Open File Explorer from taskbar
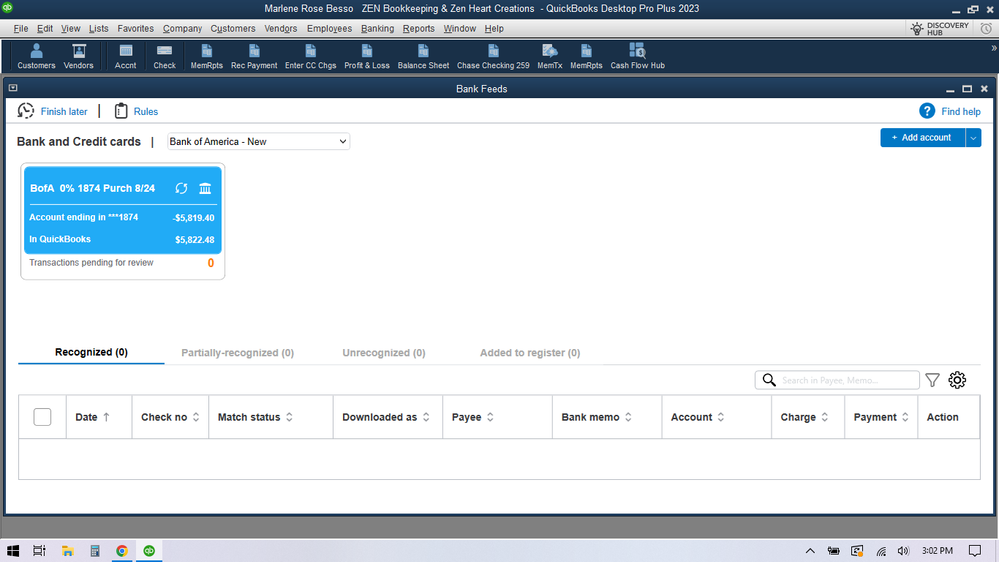Image resolution: width=999 pixels, height=562 pixels. pos(68,551)
